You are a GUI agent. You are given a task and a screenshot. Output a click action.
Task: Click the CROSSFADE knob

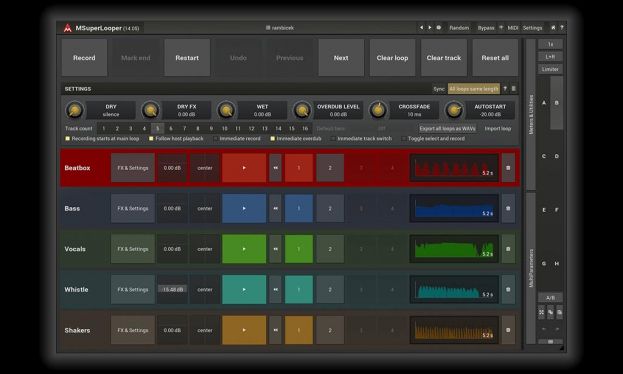click(x=378, y=110)
